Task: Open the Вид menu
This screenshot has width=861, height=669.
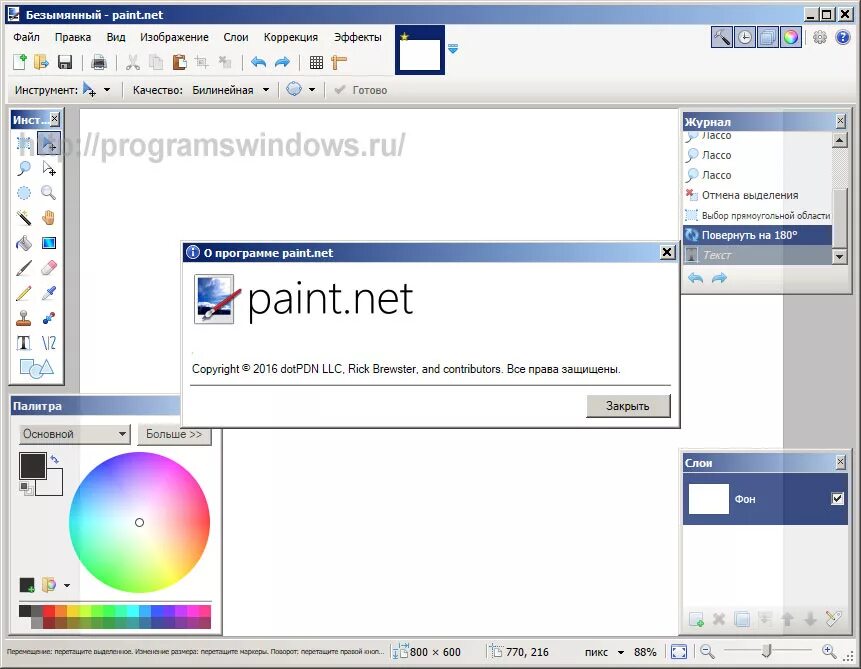Action: (x=116, y=37)
